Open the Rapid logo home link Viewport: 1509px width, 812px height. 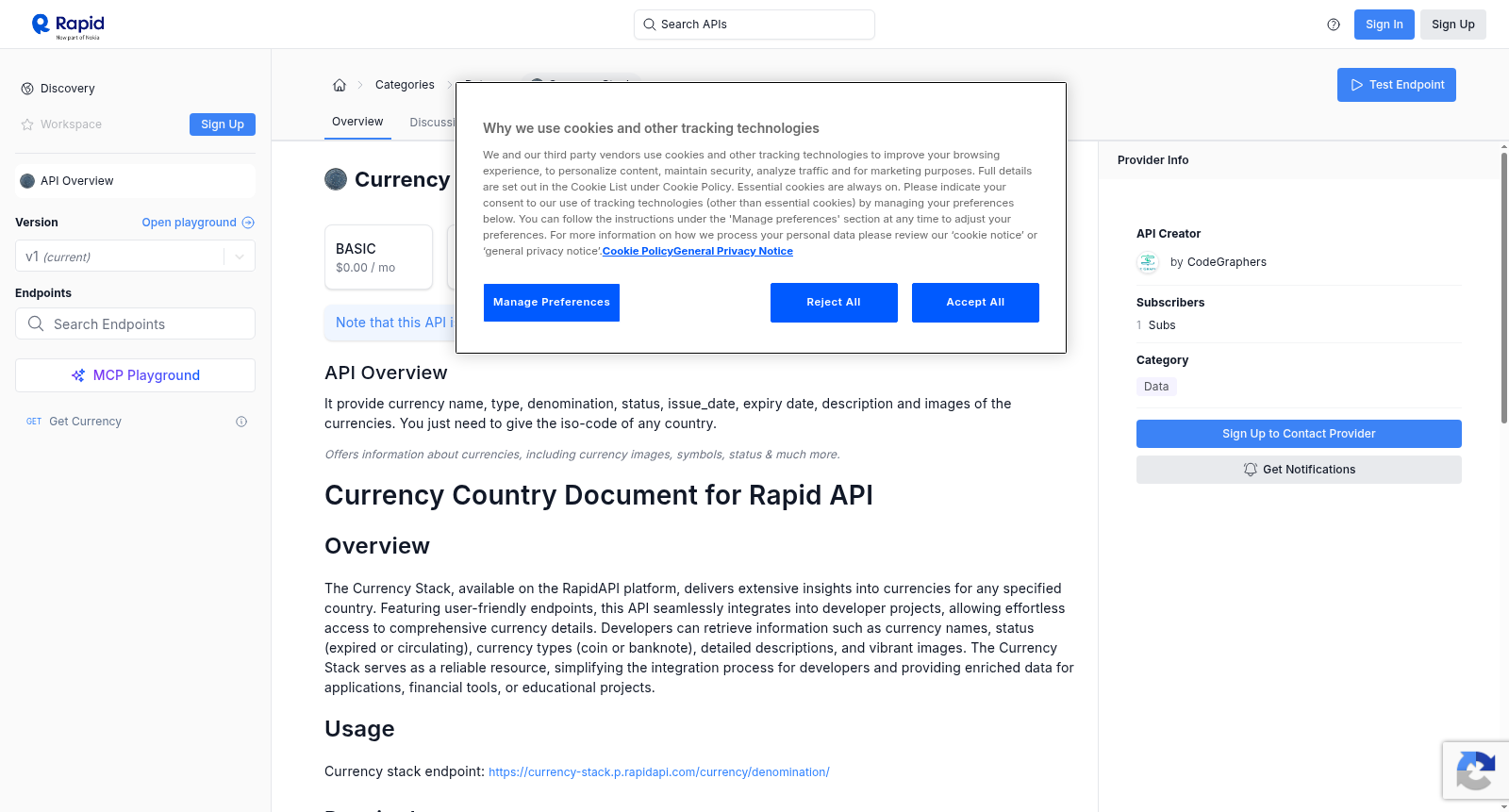(x=68, y=25)
